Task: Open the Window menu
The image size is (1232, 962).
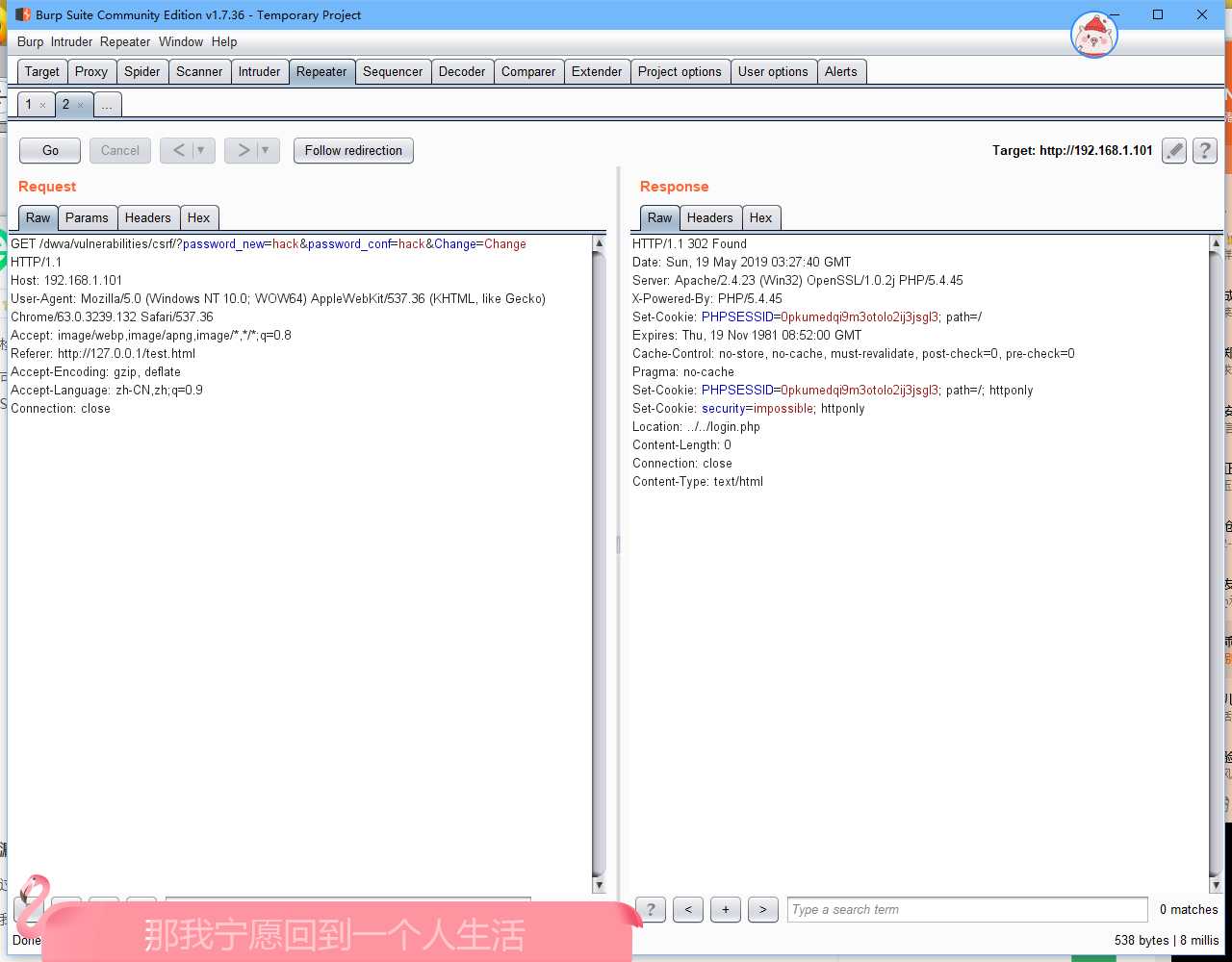Action: pyautogui.click(x=181, y=41)
